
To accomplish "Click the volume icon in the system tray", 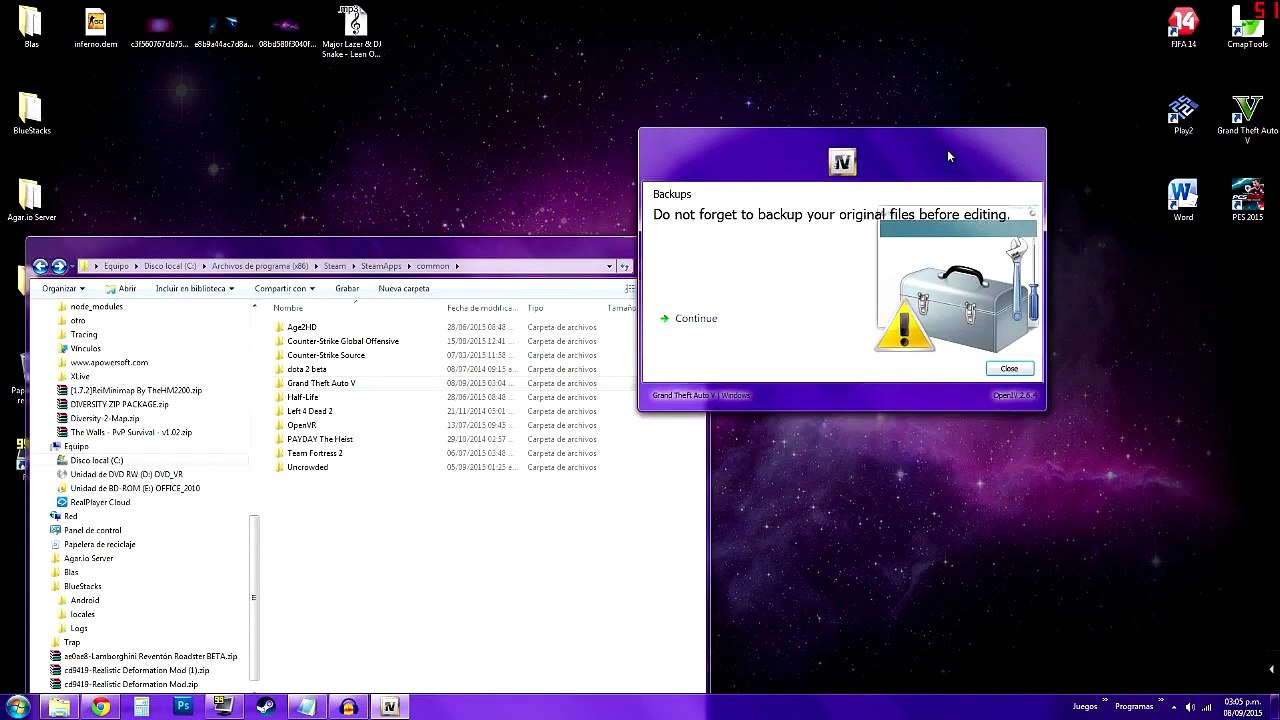I will click(1189, 707).
